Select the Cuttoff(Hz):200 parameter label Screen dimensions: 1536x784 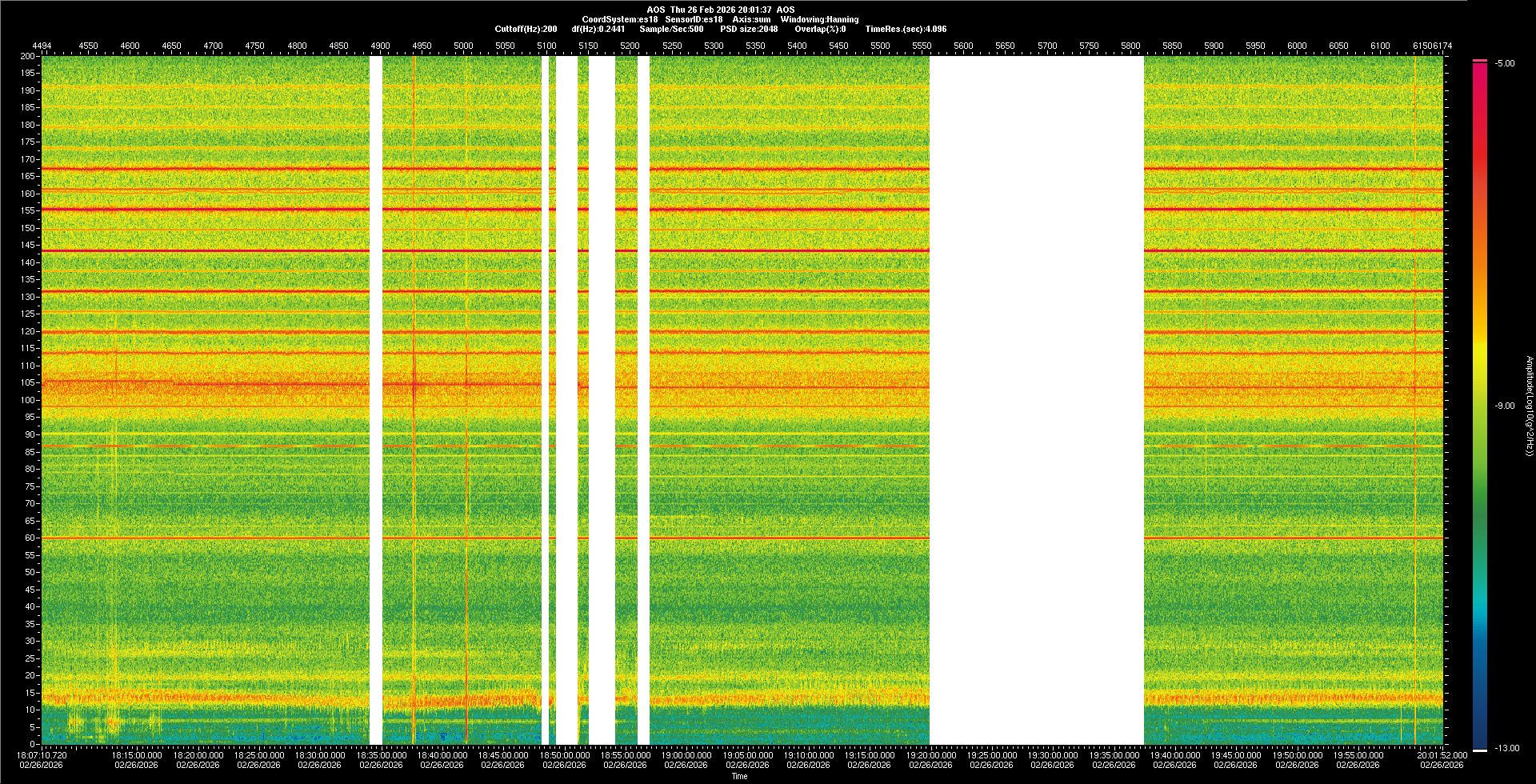coord(526,29)
